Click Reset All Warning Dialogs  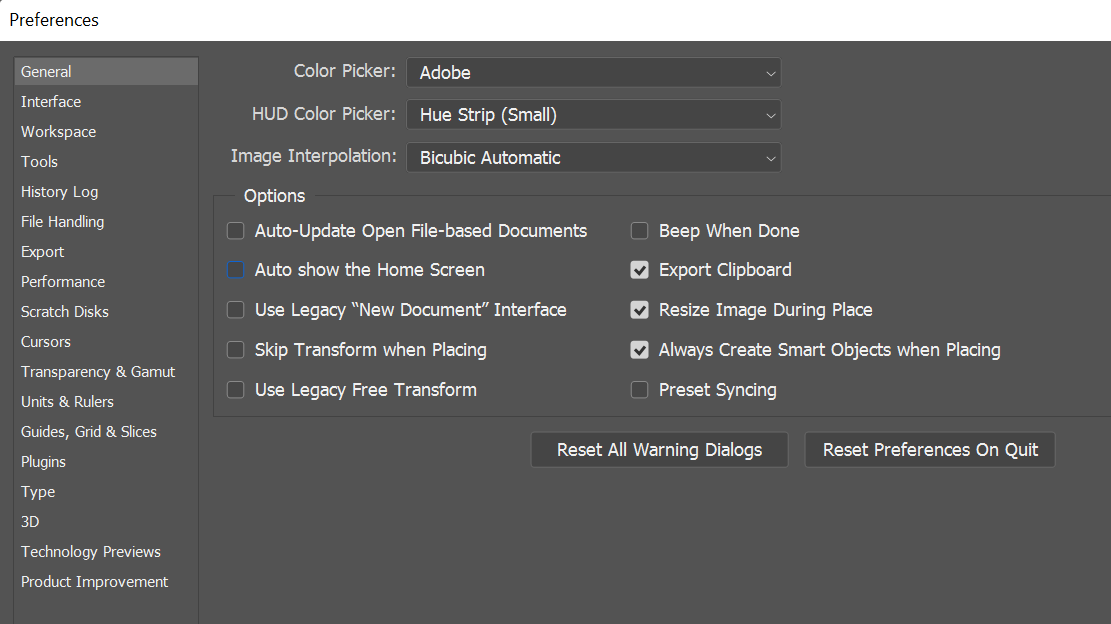point(659,449)
